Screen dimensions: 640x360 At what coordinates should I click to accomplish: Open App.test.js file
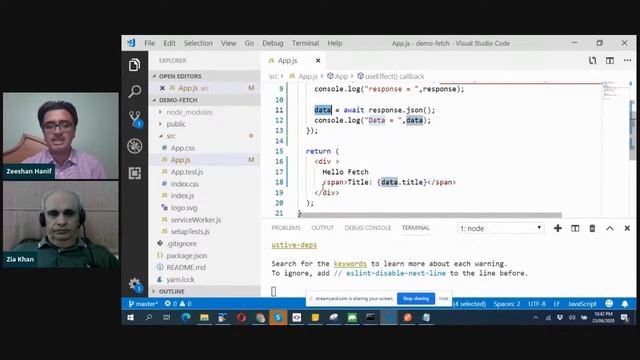coord(187,172)
